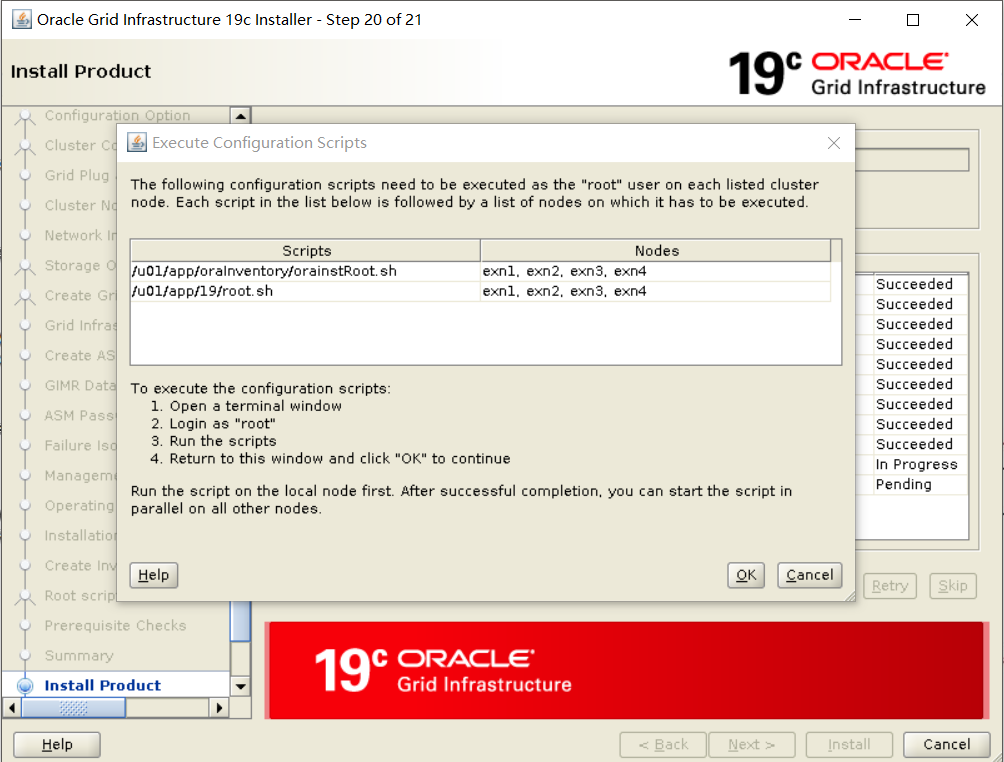This screenshot has width=1004, height=762.
Task: Select the Storage step in sidebar
Action: pyautogui.click(x=80, y=266)
